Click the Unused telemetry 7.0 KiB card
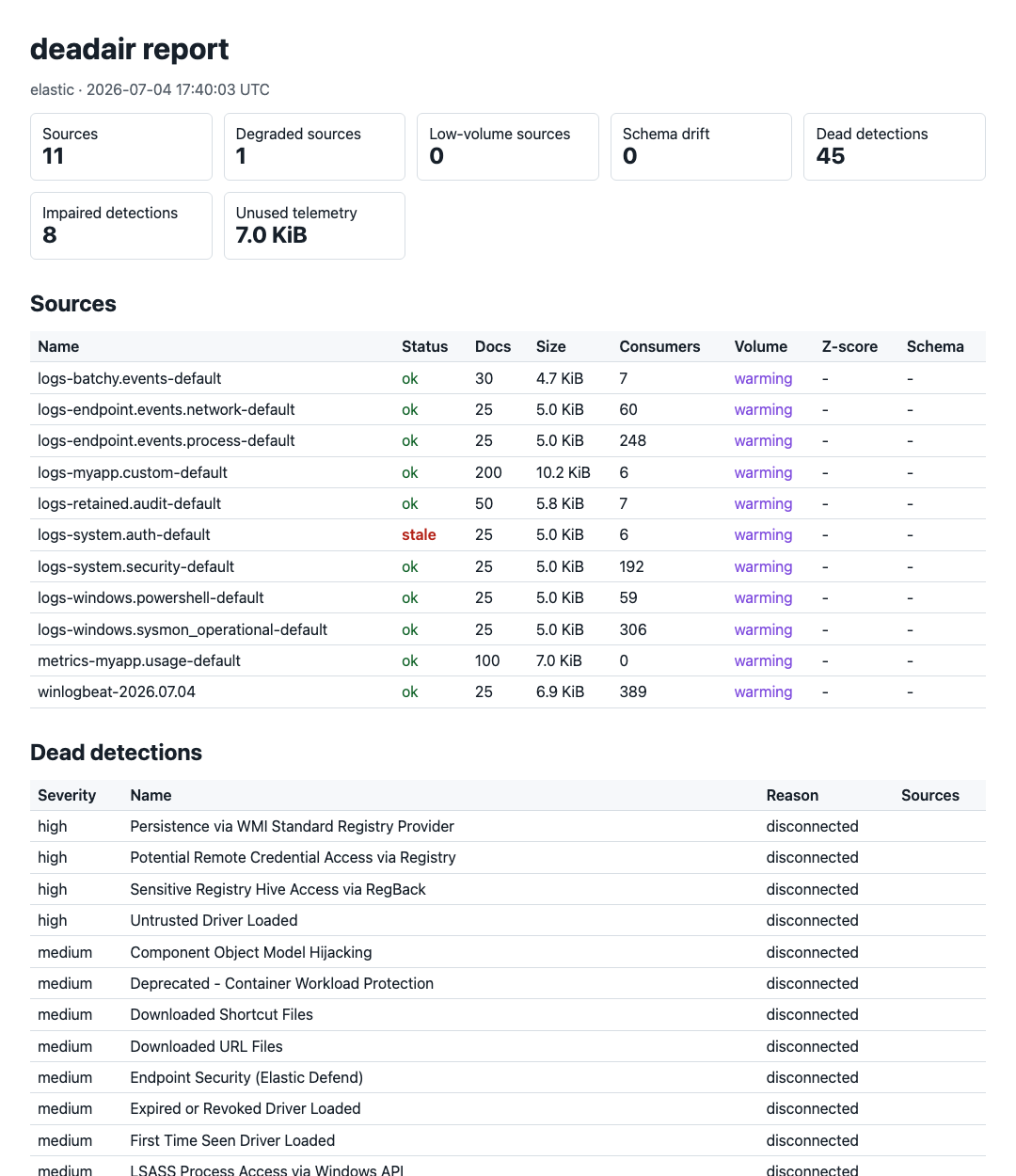1016x1176 pixels. click(314, 226)
